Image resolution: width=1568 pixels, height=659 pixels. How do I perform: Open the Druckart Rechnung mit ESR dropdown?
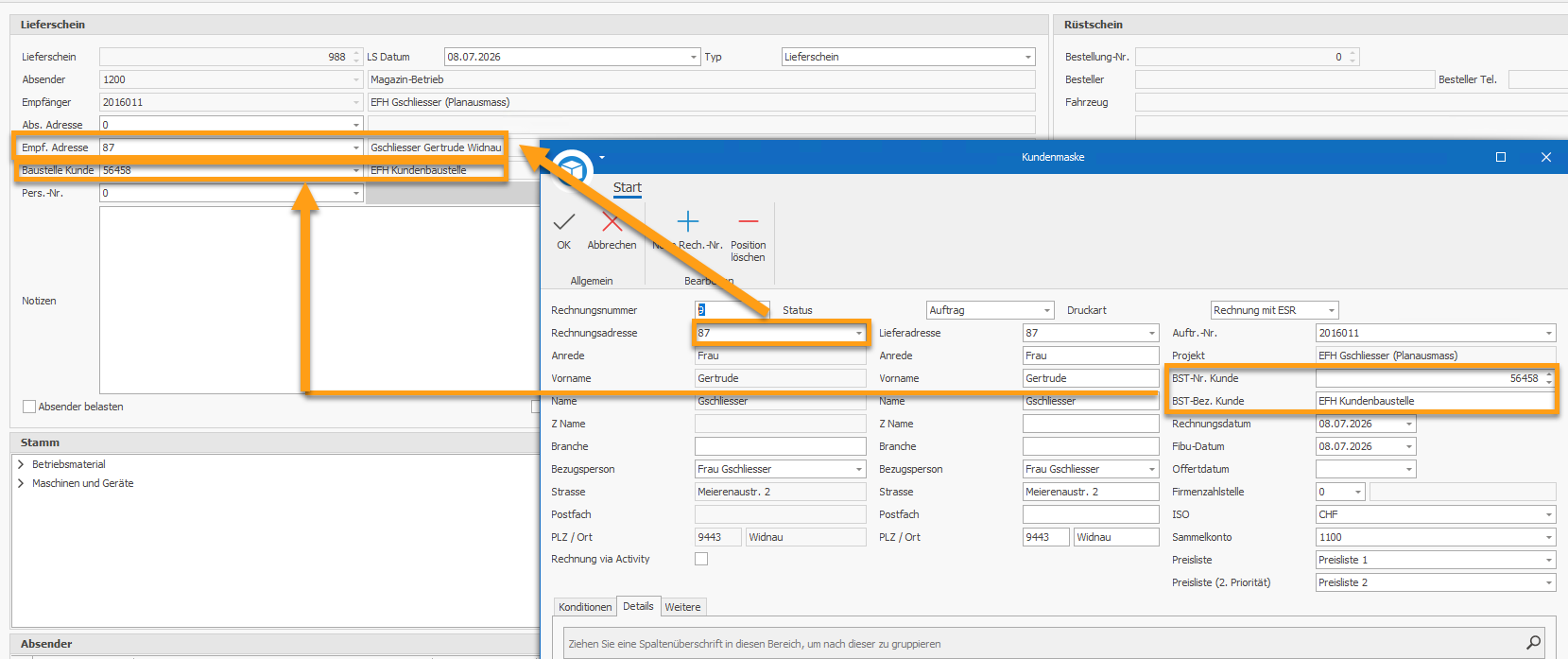[1332, 310]
